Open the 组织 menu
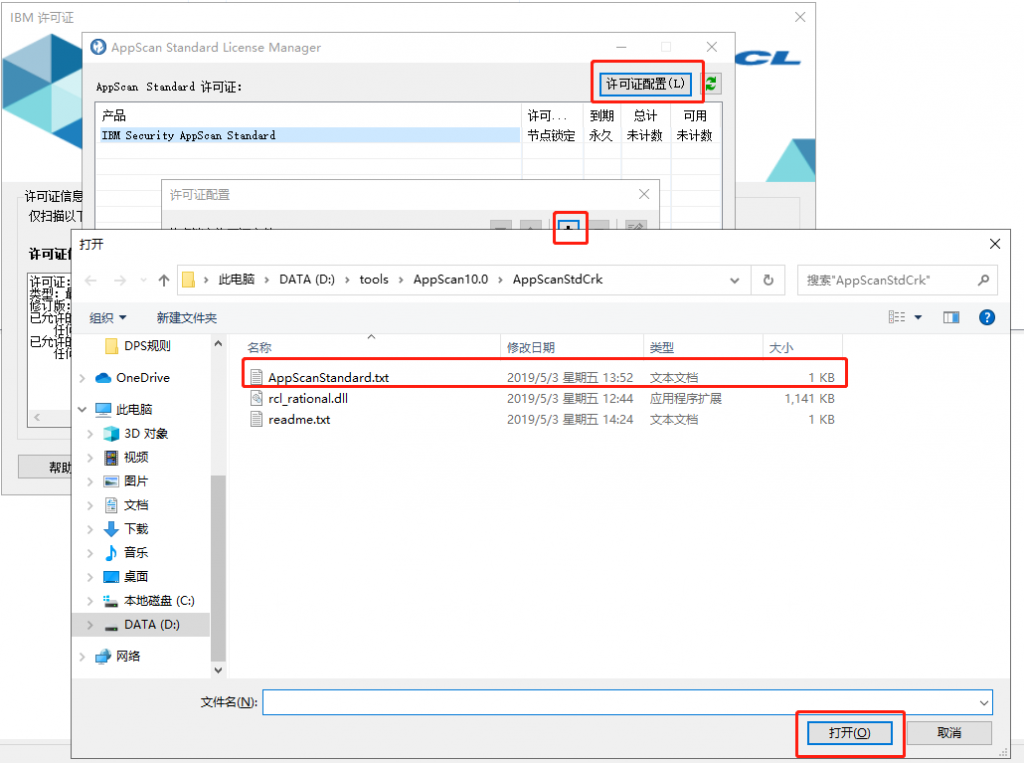The height and width of the screenshot is (763, 1024). (x=108, y=317)
